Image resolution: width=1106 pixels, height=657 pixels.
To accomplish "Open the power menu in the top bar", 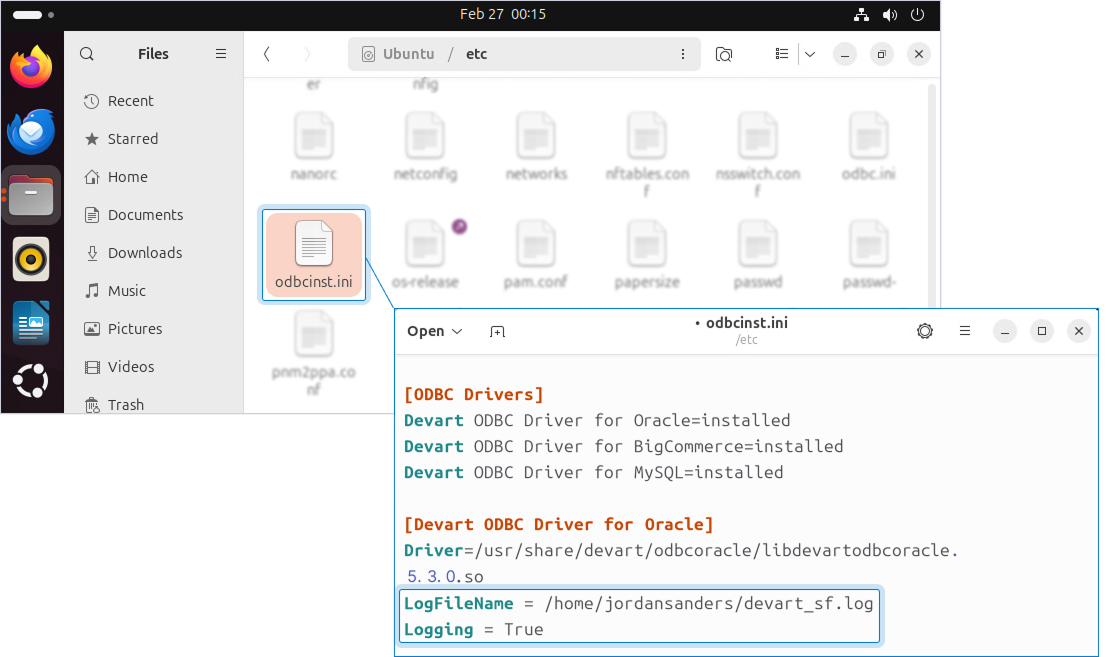I will (x=917, y=15).
